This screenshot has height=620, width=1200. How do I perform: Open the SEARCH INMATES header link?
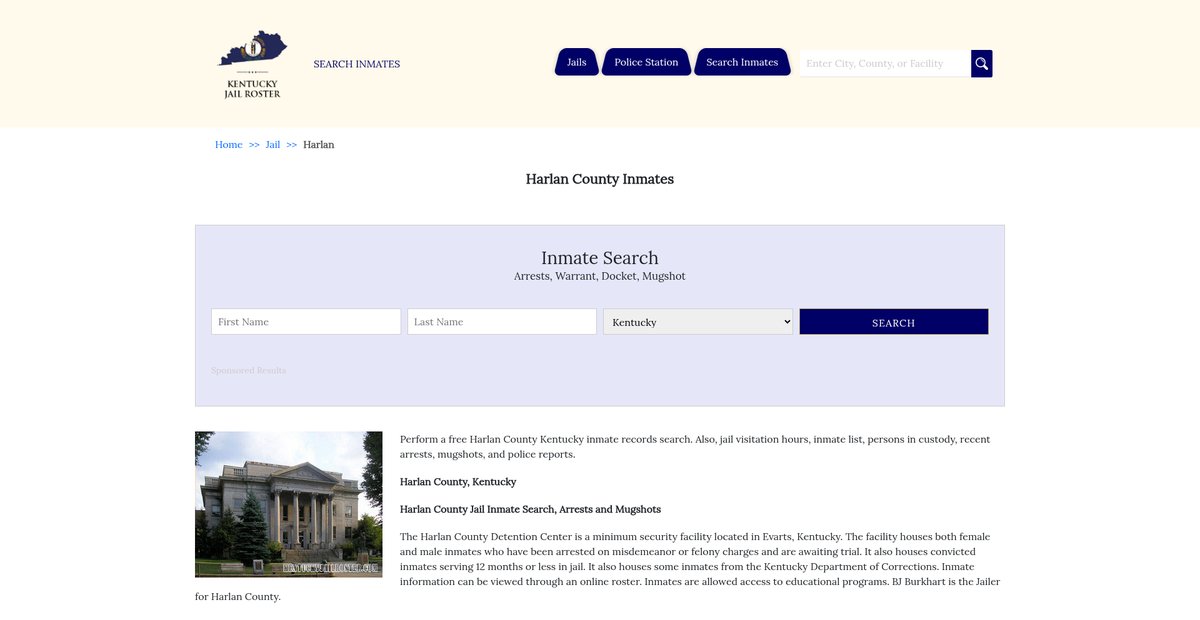(356, 64)
